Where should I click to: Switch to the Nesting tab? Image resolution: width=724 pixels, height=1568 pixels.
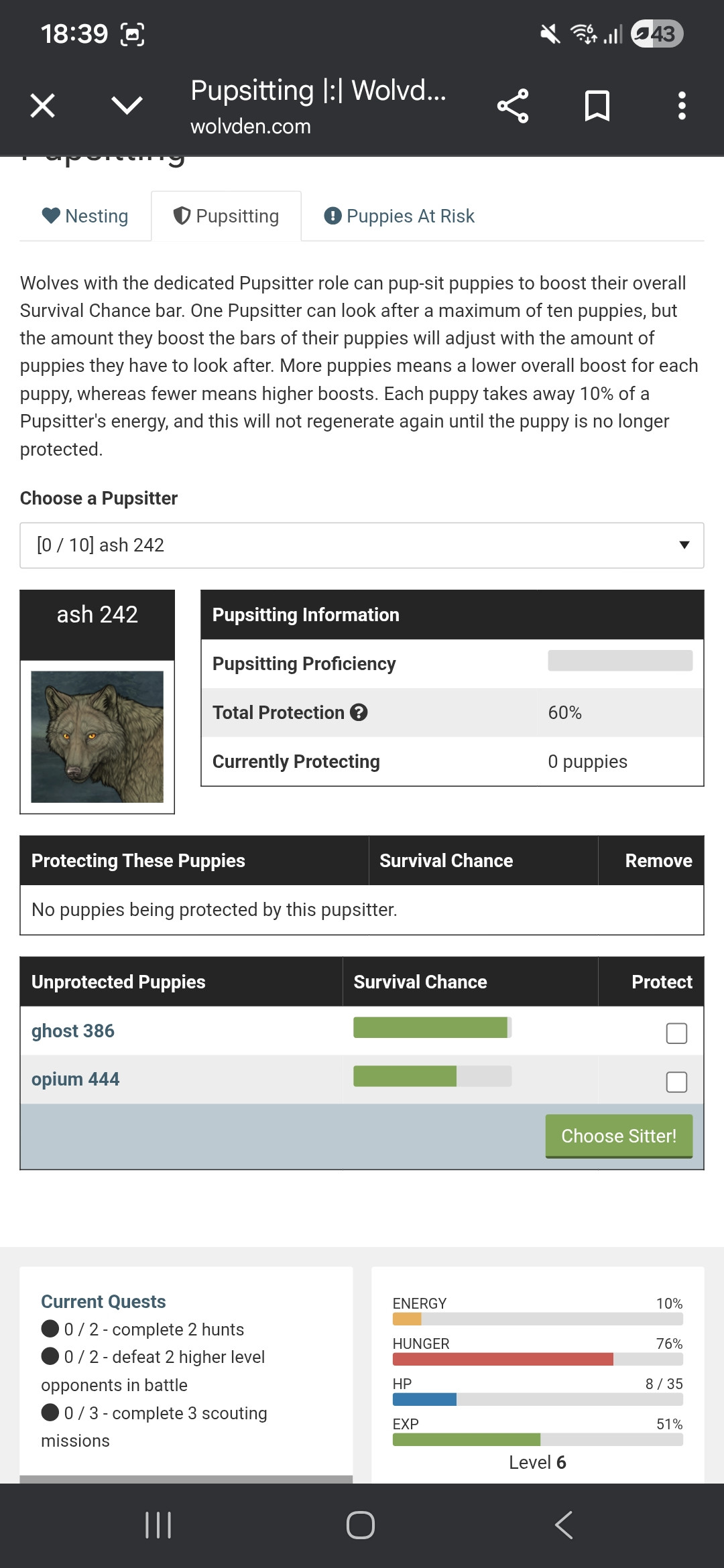[x=85, y=216]
